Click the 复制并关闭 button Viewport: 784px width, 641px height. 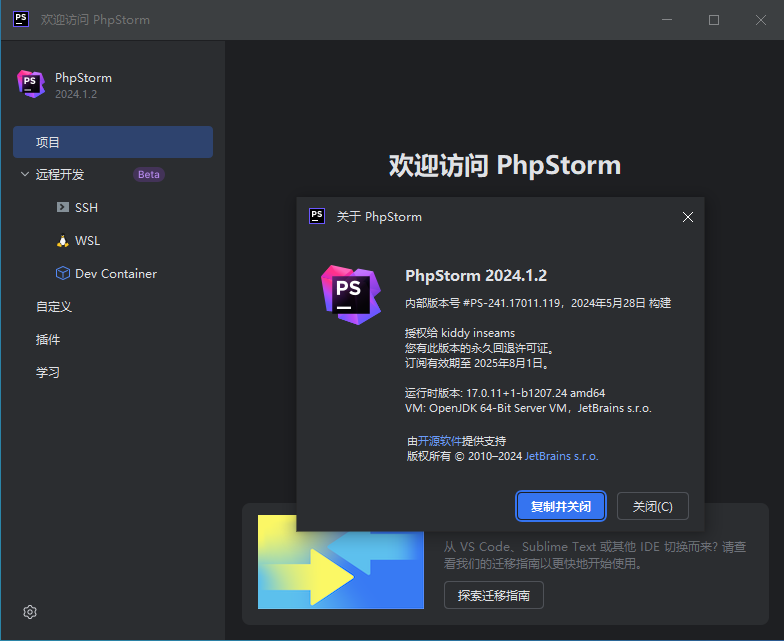coord(560,506)
